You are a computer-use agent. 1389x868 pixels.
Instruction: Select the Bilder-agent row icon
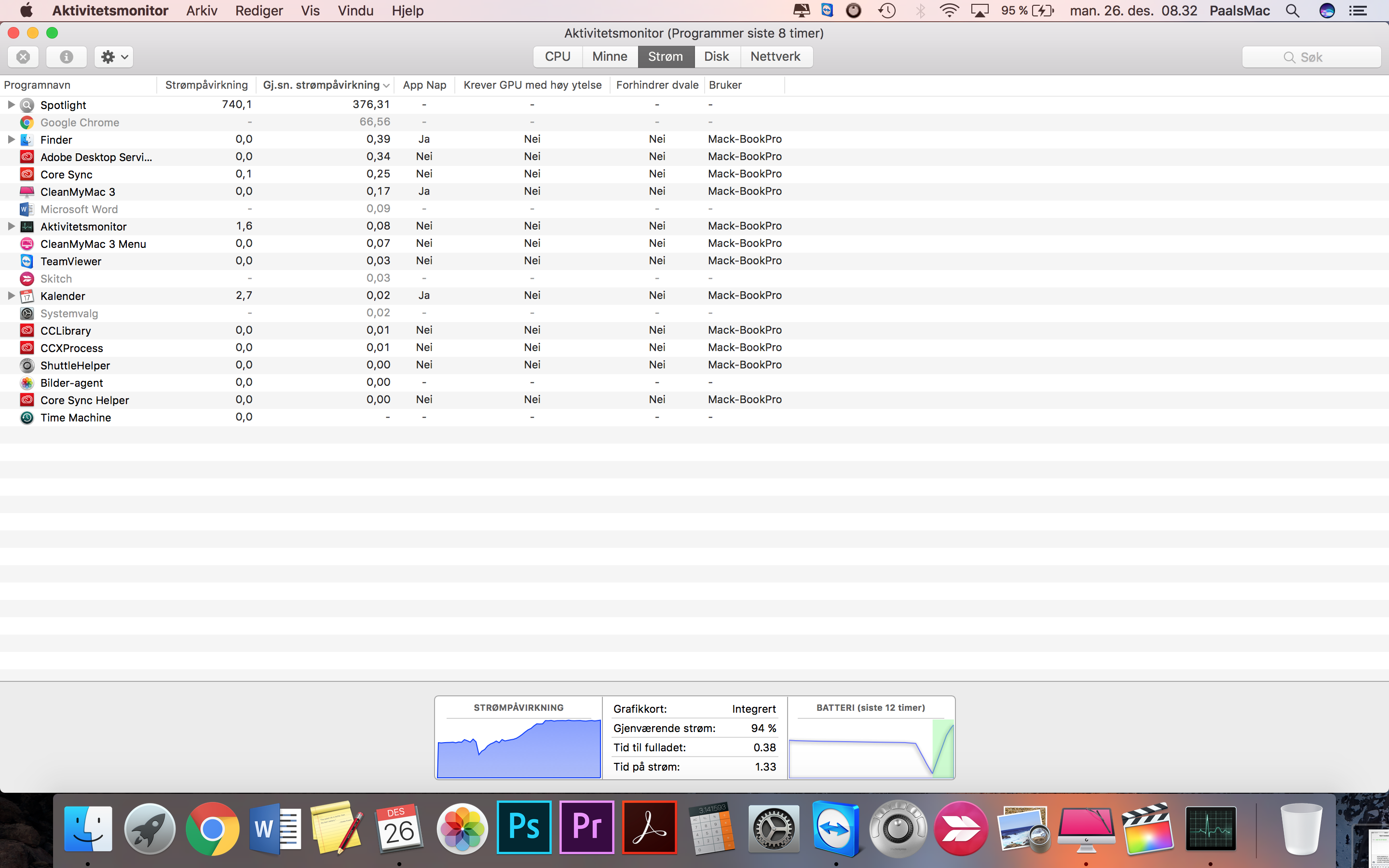[x=27, y=383]
